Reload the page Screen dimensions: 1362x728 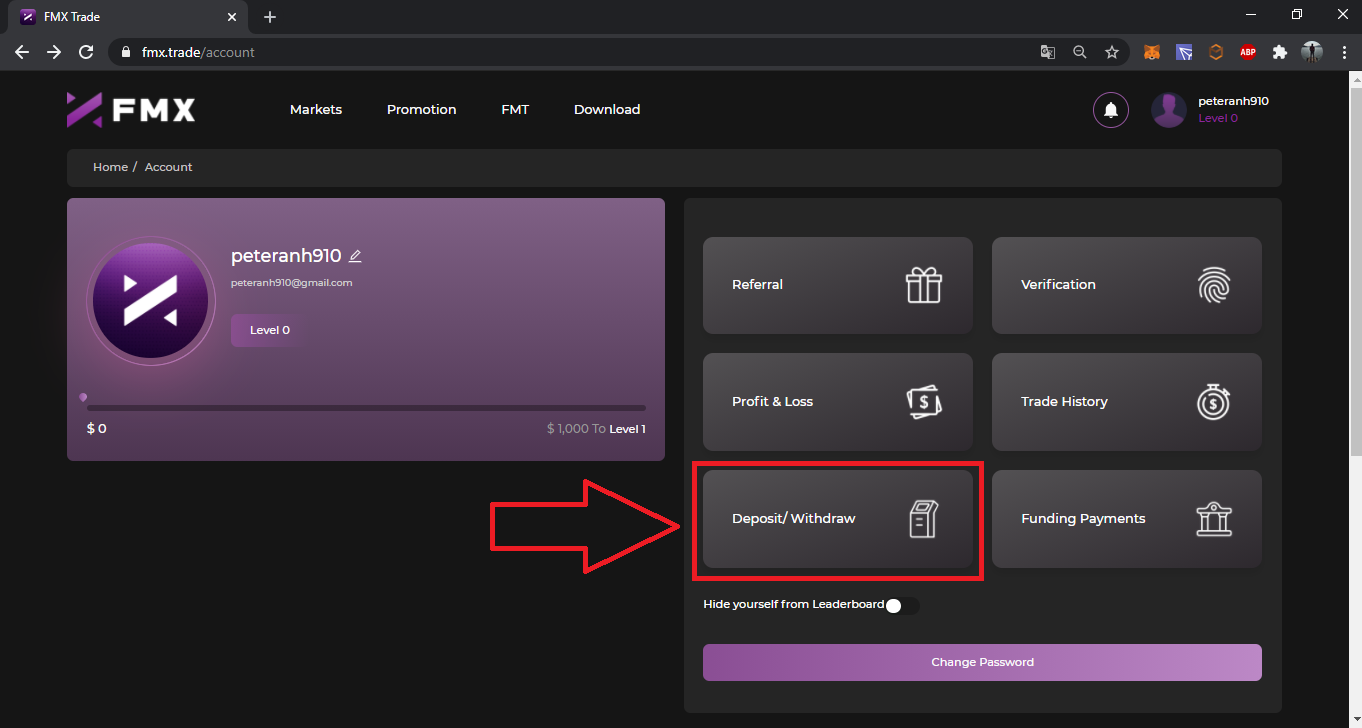(x=86, y=52)
